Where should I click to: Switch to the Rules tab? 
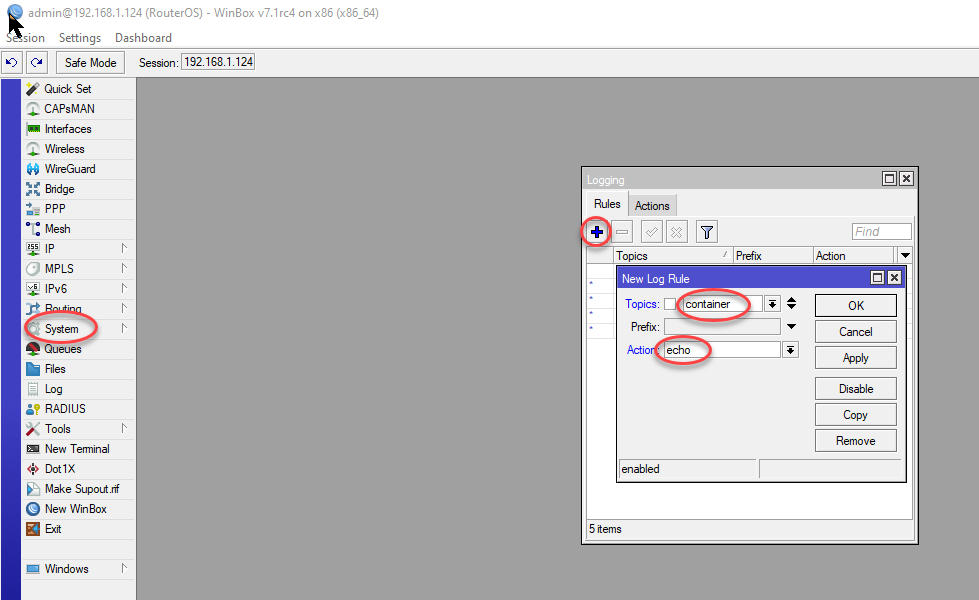pyautogui.click(x=607, y=204)
